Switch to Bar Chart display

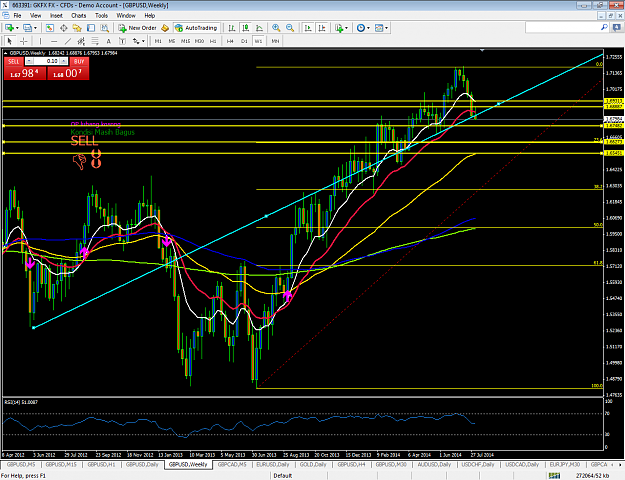pyautogui.click(x=232, y=28)
